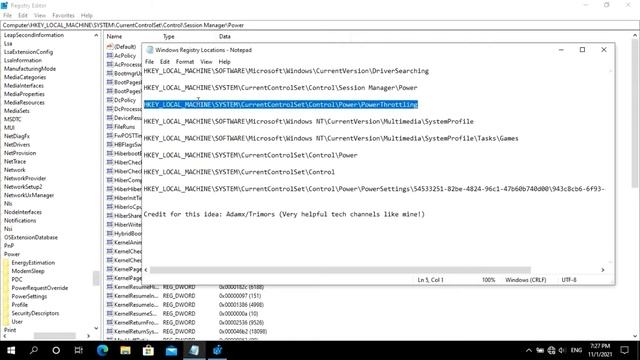
Task: Click the Registry Editor address bar path
Action: [x=123, y=25]
